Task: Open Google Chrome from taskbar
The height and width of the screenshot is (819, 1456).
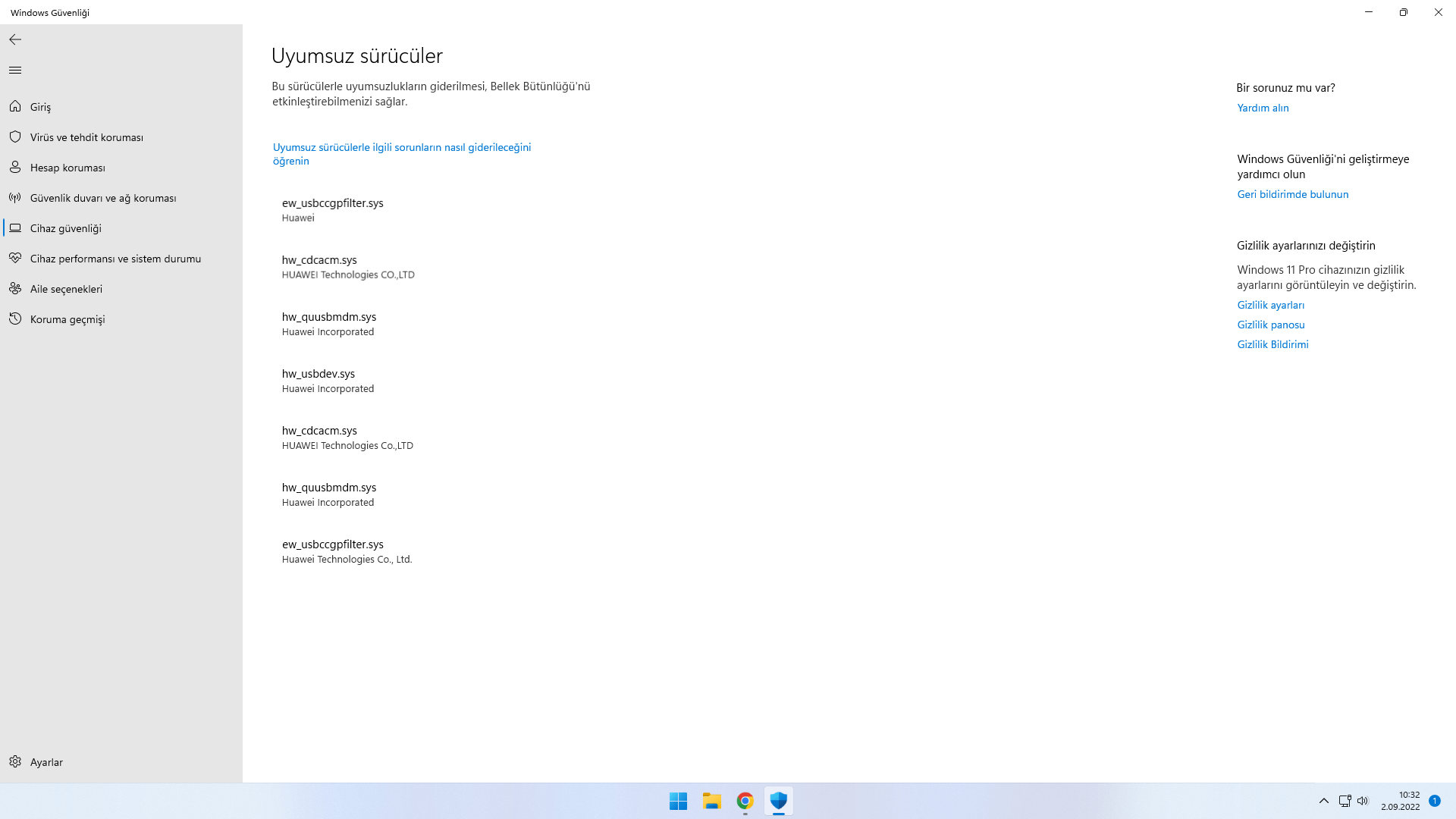Action: (745, 801)
